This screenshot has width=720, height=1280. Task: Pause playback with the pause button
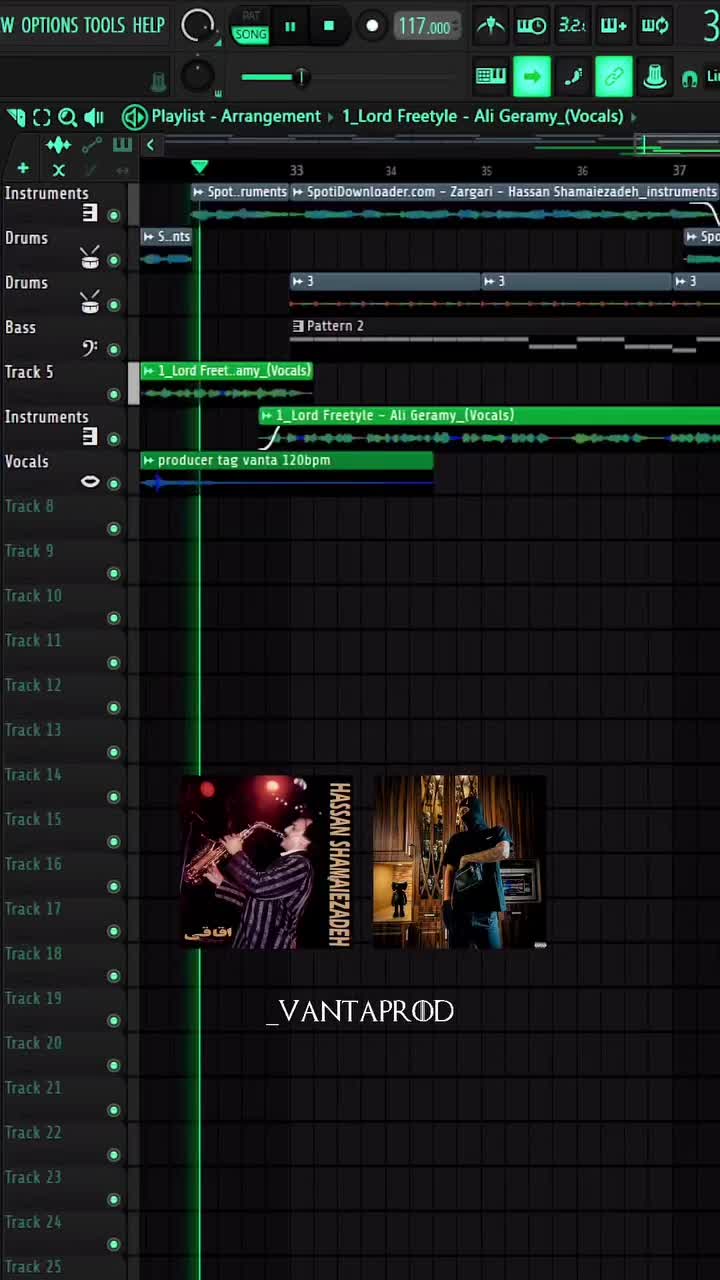(x=290, y=27)
